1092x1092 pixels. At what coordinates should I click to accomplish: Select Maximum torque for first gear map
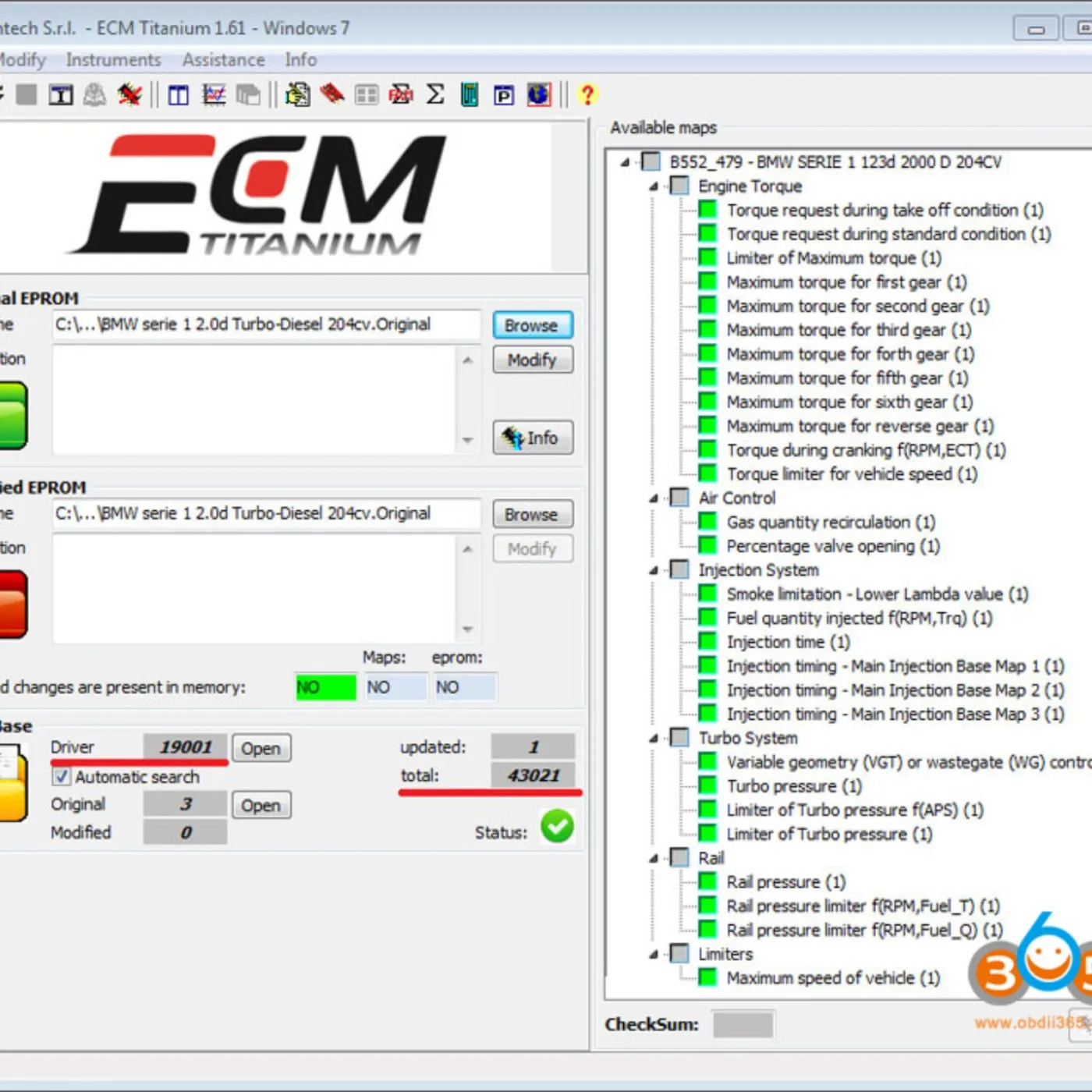(x=847, y=282)
